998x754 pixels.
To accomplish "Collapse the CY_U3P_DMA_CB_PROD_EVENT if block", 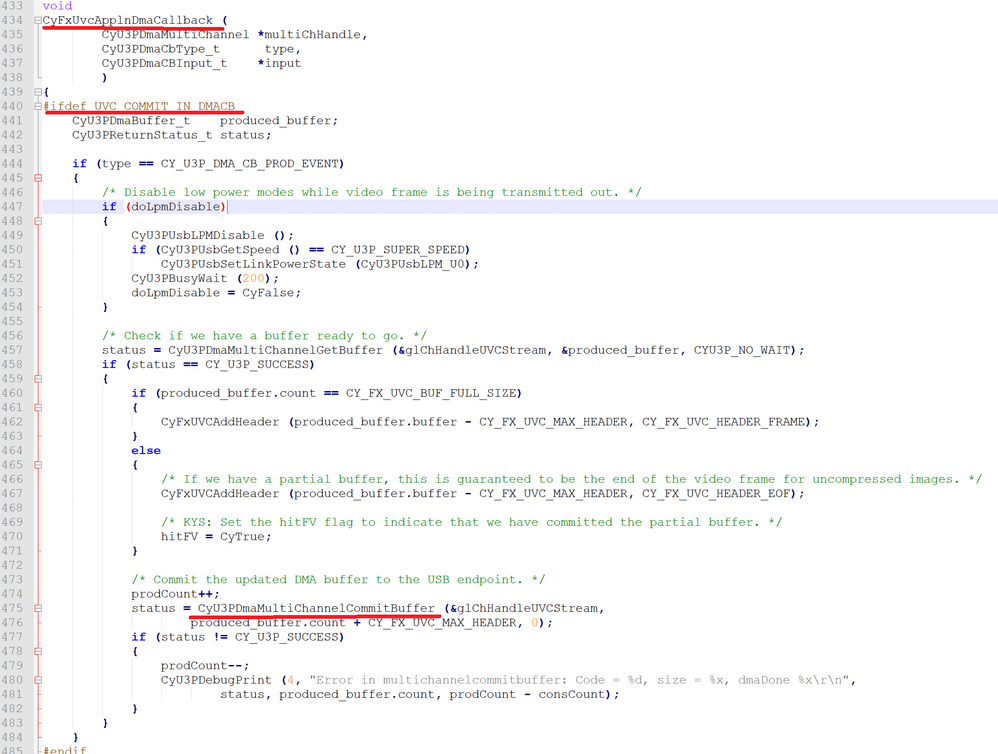I will coord(37,177).
